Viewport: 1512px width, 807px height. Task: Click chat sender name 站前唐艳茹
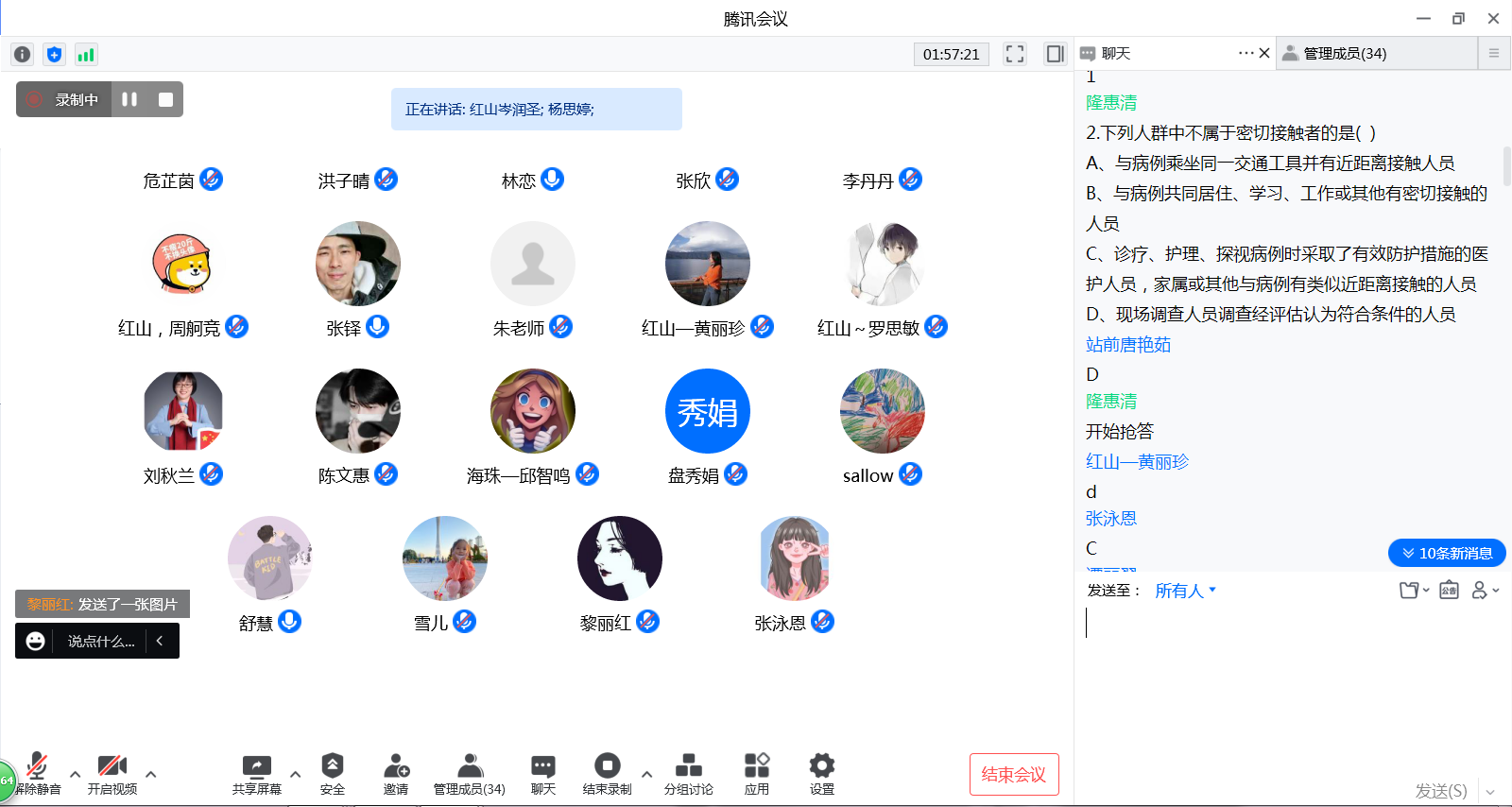point(1128,345)
